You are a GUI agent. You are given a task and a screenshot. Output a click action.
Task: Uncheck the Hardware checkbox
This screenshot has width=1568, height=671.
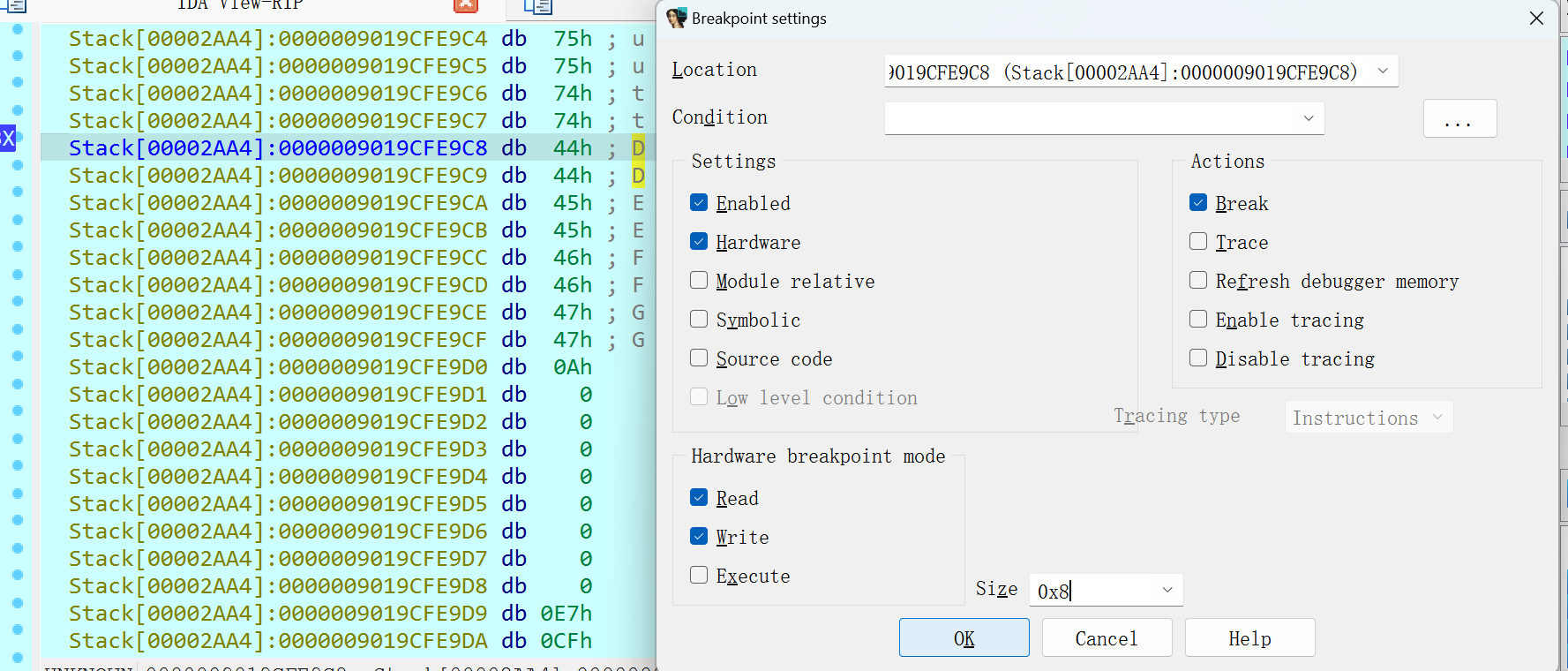click(x=699, y=242)
